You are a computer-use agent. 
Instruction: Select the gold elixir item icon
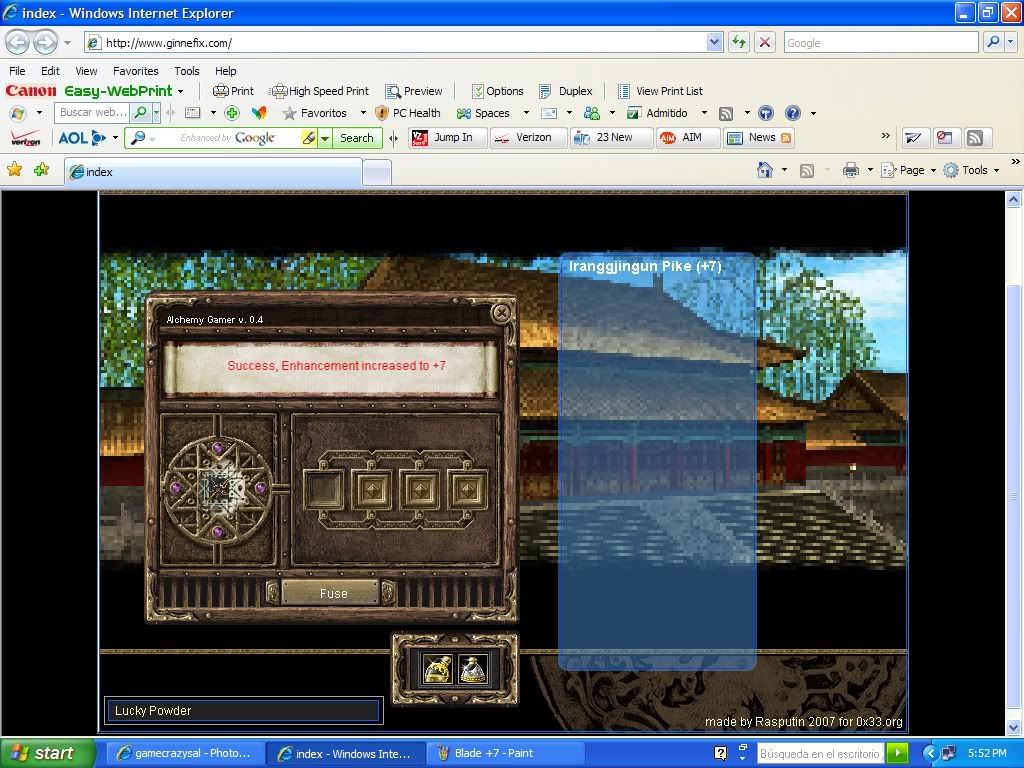(x=438, y=669)
